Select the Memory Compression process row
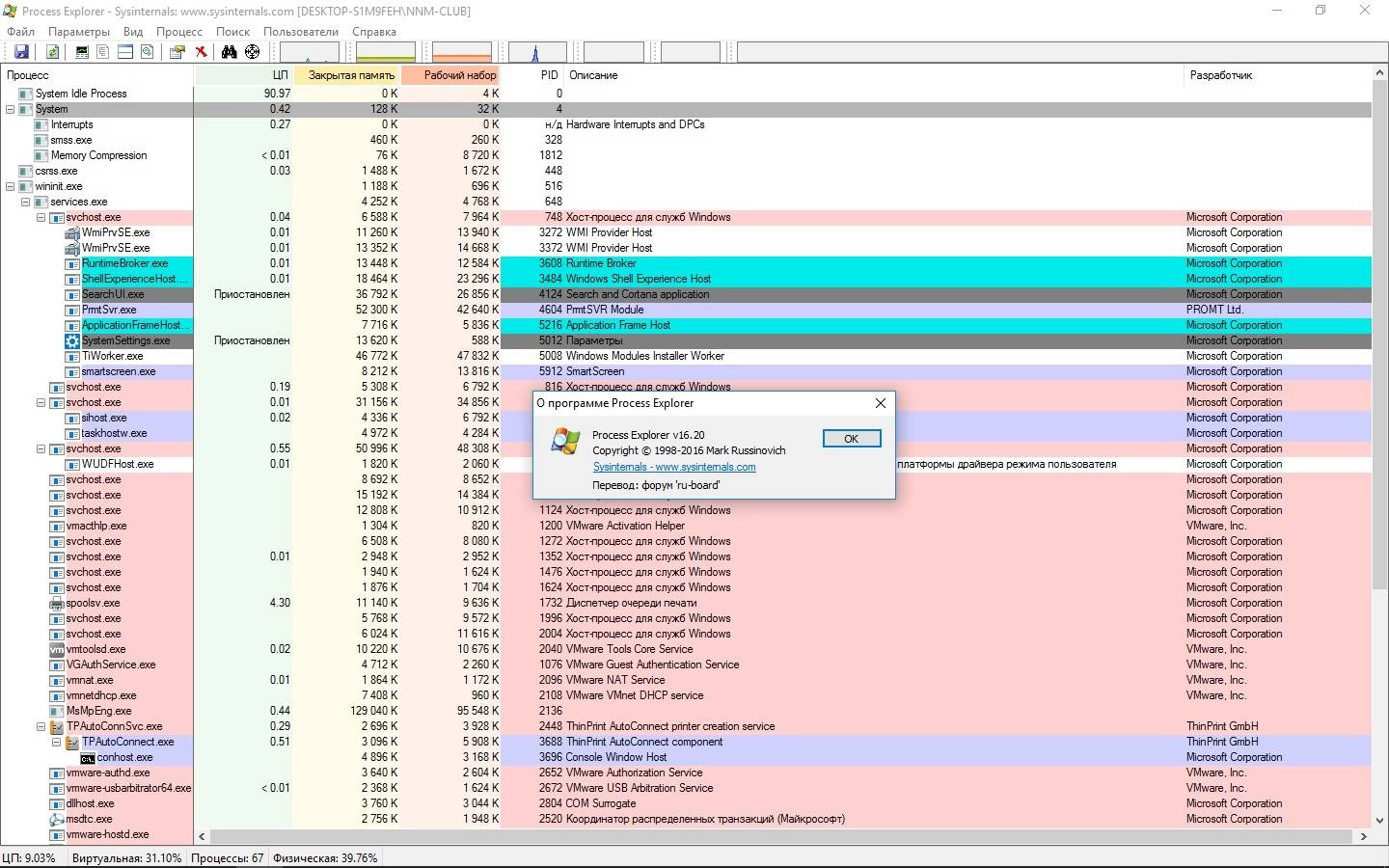 [x=686, y=155]
